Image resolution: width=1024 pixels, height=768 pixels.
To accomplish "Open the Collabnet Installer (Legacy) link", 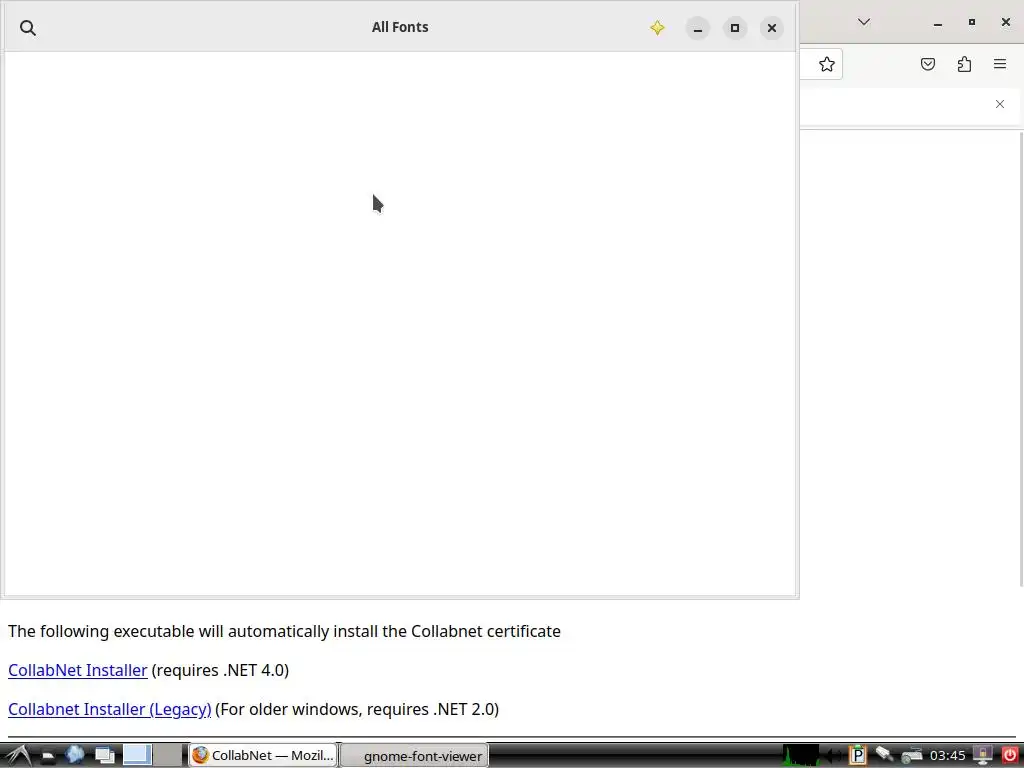I will point(110,709).
